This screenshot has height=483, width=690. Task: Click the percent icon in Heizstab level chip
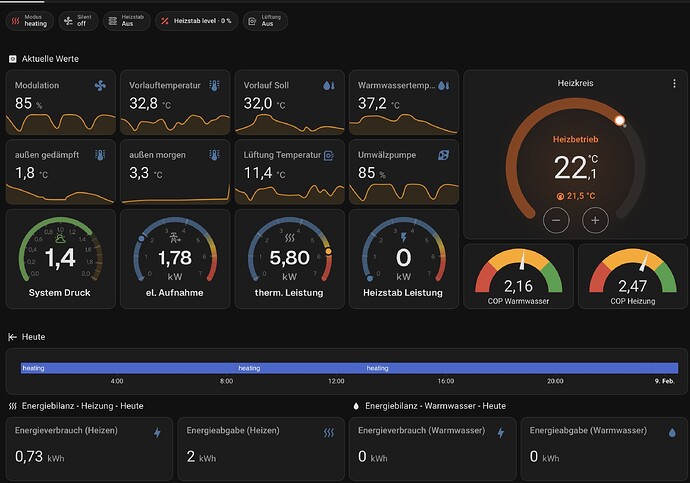point(165,21)
